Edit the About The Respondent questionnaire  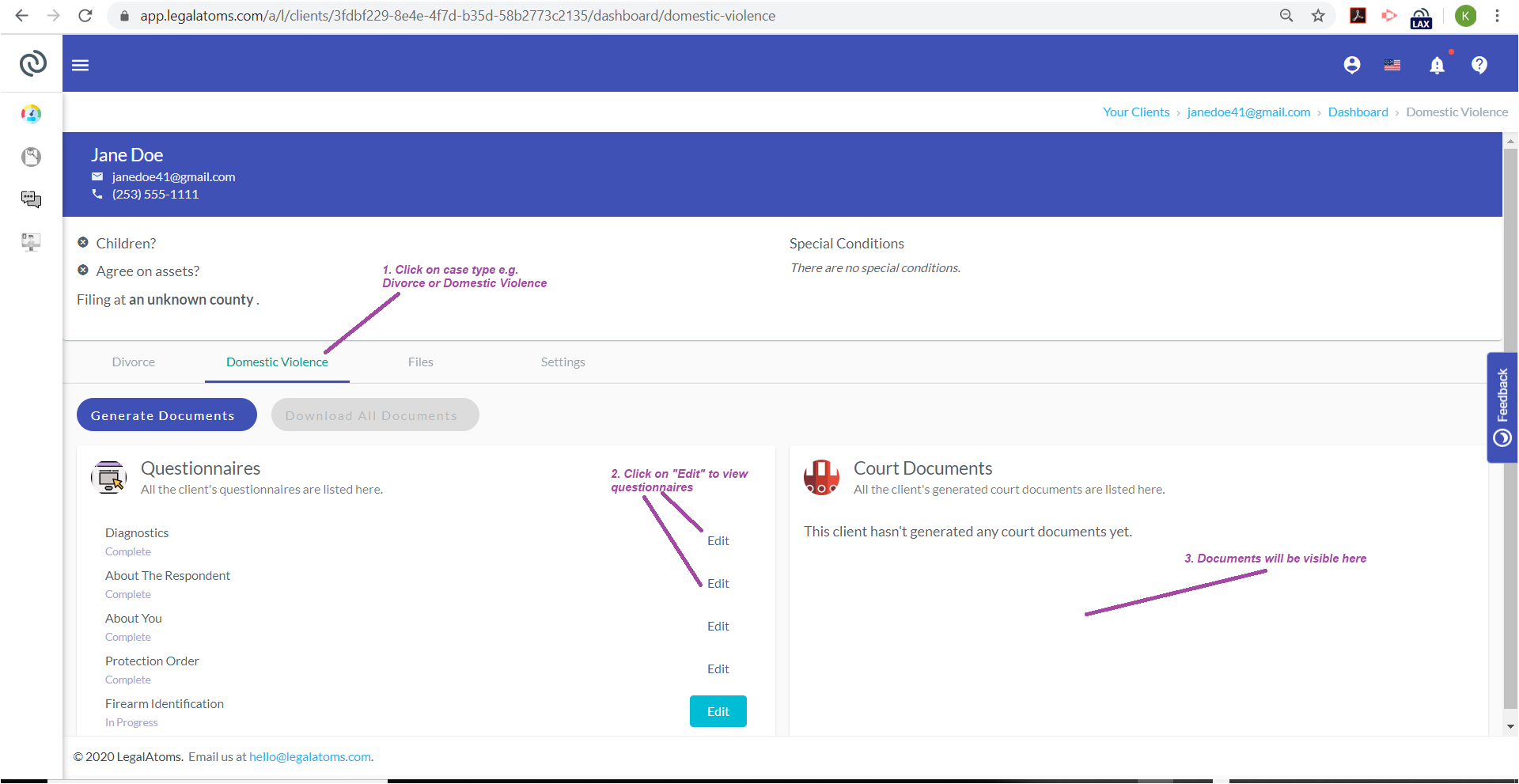pos(718,583)
